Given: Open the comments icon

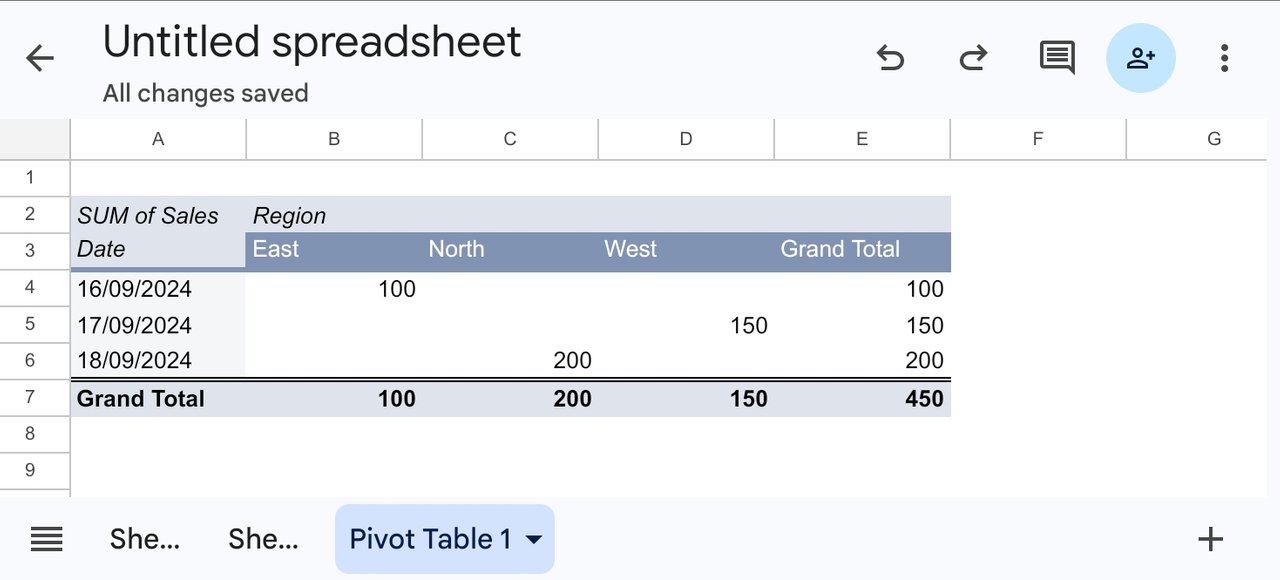Looking at the screenshot, I should (1057, 58).
